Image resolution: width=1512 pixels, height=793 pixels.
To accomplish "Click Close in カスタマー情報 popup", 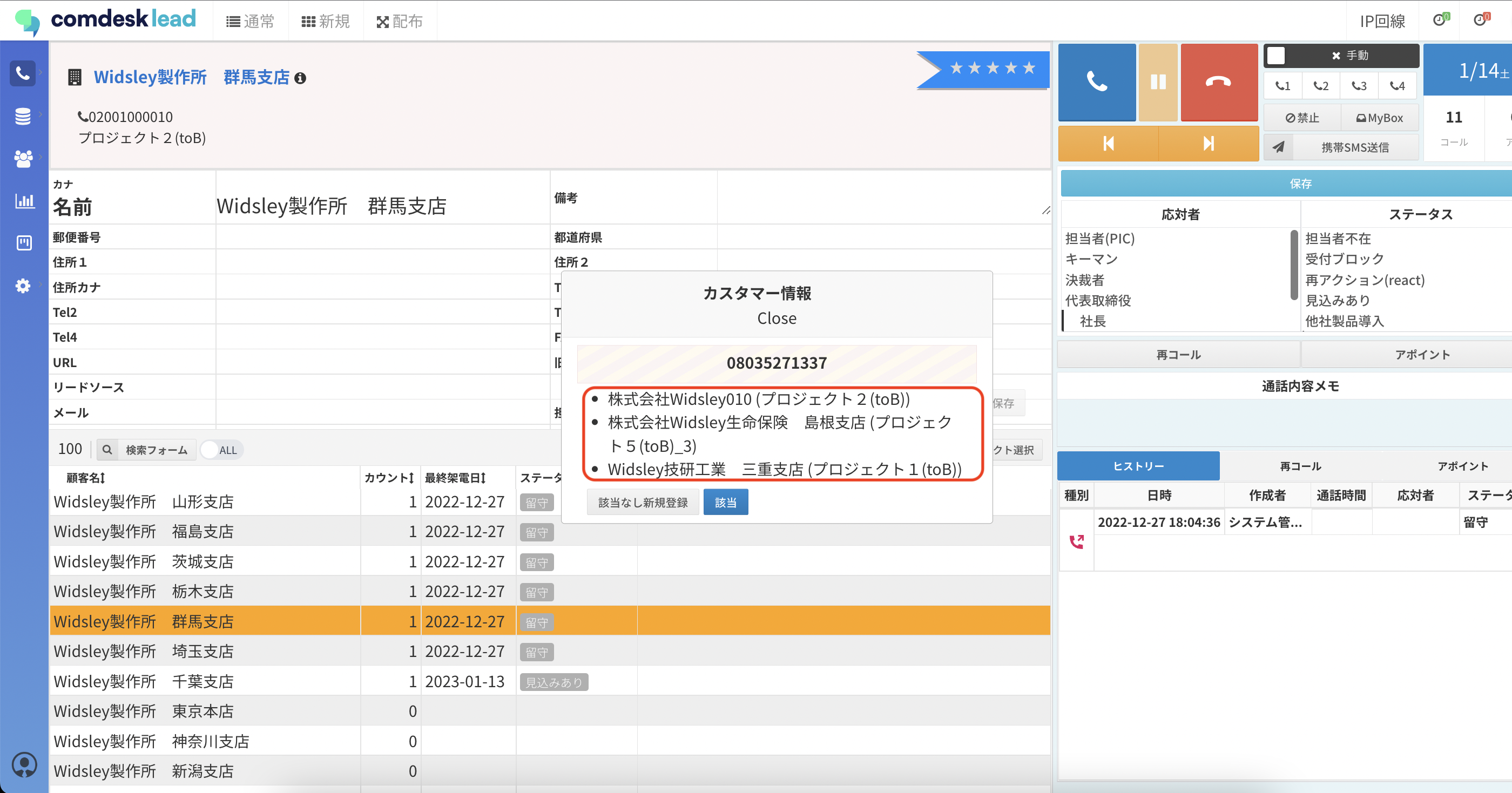I will tap(776, 318).
